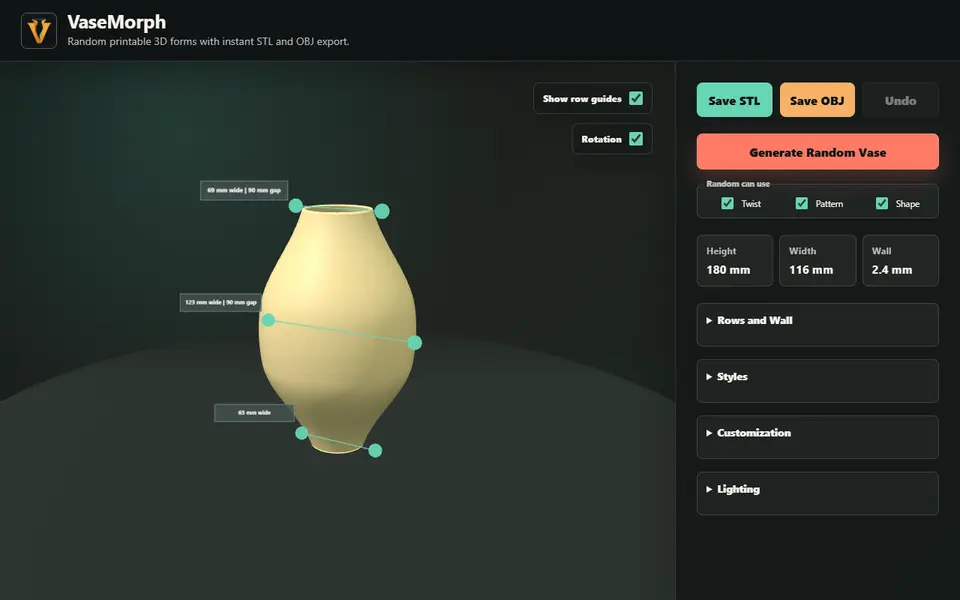Click the 'Random can use' label
The width and height of the screenshot is (960, 600).
point(738,184)
